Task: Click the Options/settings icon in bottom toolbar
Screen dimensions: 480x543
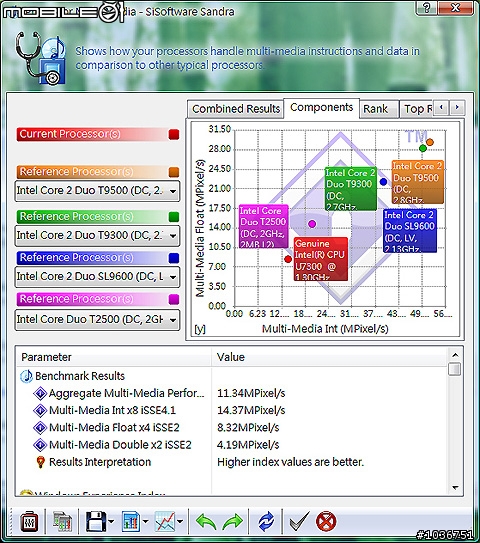Action: tap(29, 522)
